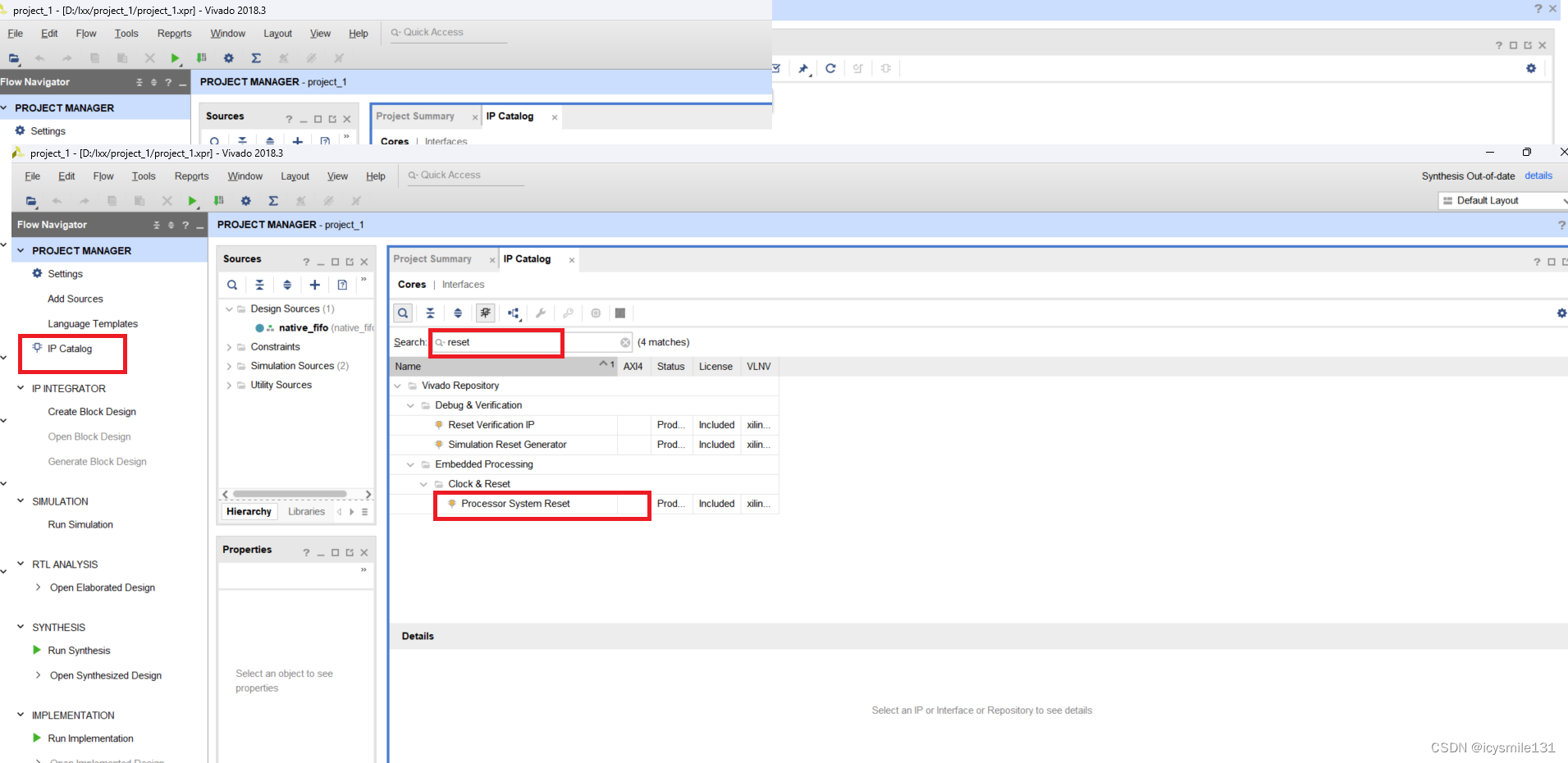This screenshot has height=763, width=1568.
Task: Switch to Libraries tab in Sources
Action: pos(307,511)
